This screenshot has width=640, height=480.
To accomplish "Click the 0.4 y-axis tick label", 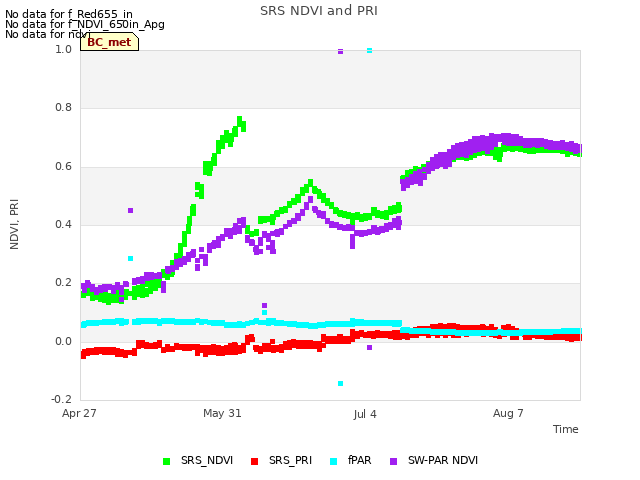I will pyautogui.click(x=64, y=224).
